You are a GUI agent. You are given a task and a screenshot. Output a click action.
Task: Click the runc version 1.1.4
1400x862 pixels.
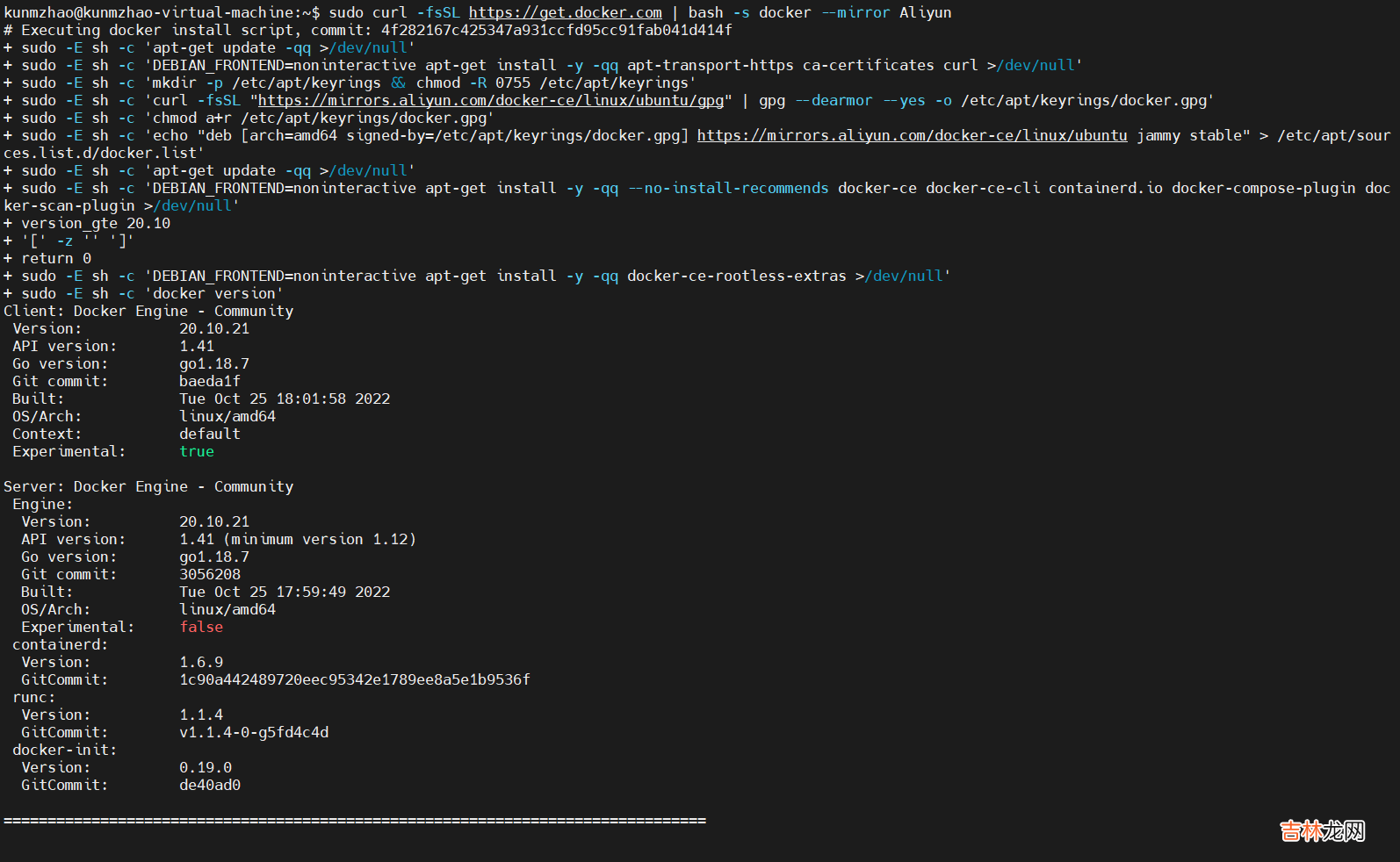201,715
